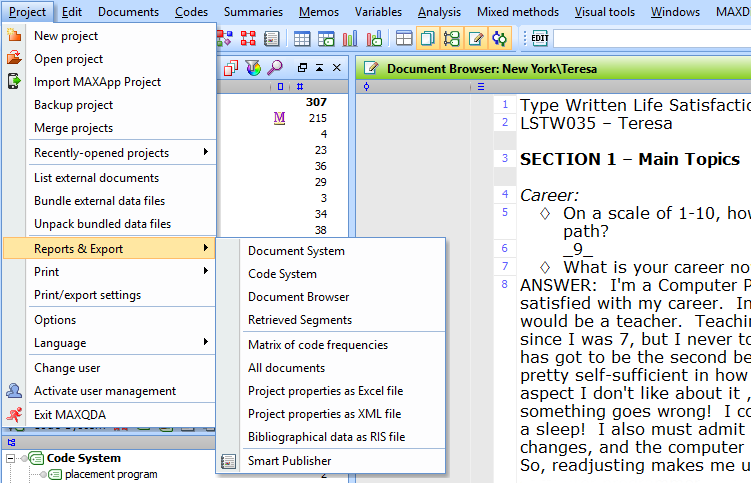
Task: Open the bar chart with code tag icon
Action: (374, 38)
